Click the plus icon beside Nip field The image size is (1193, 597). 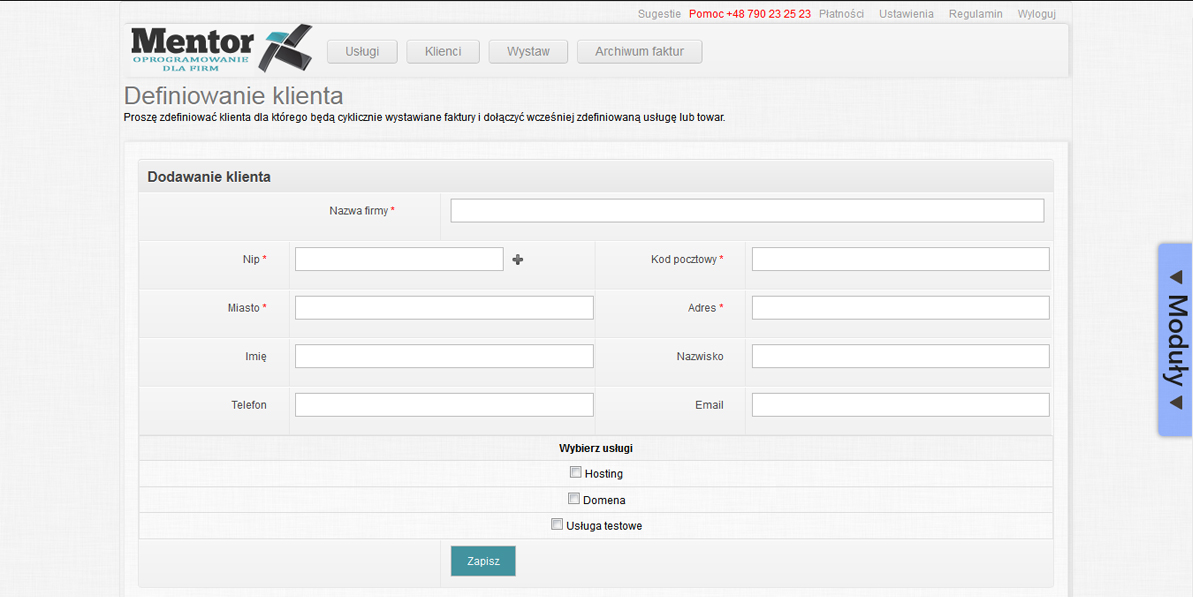(518, 260)
